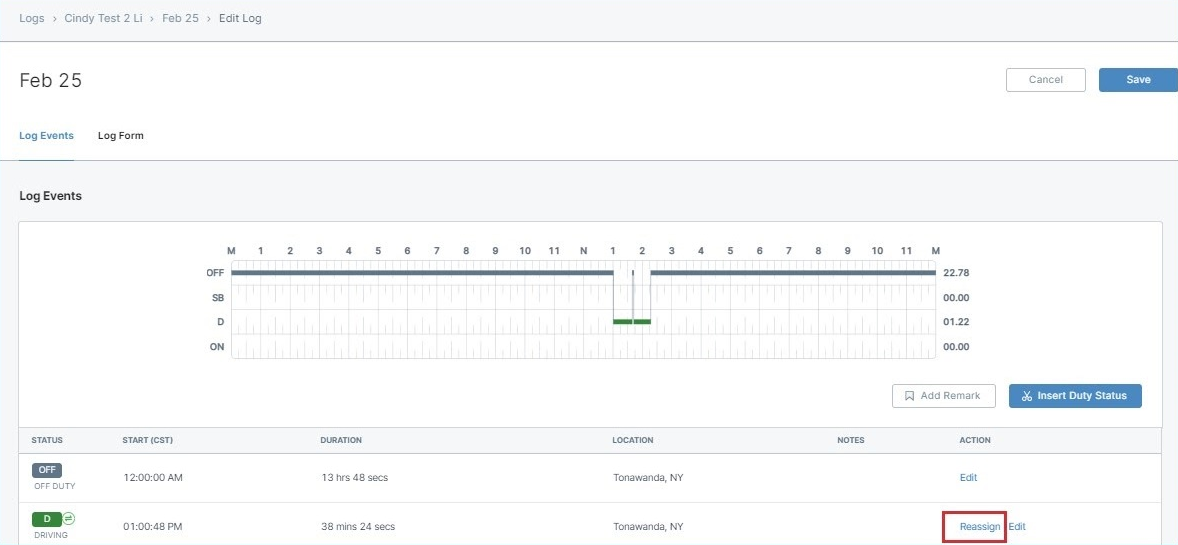Insert a new duty status
The image size is (1178, 545).
click(x=1075, y=395)
